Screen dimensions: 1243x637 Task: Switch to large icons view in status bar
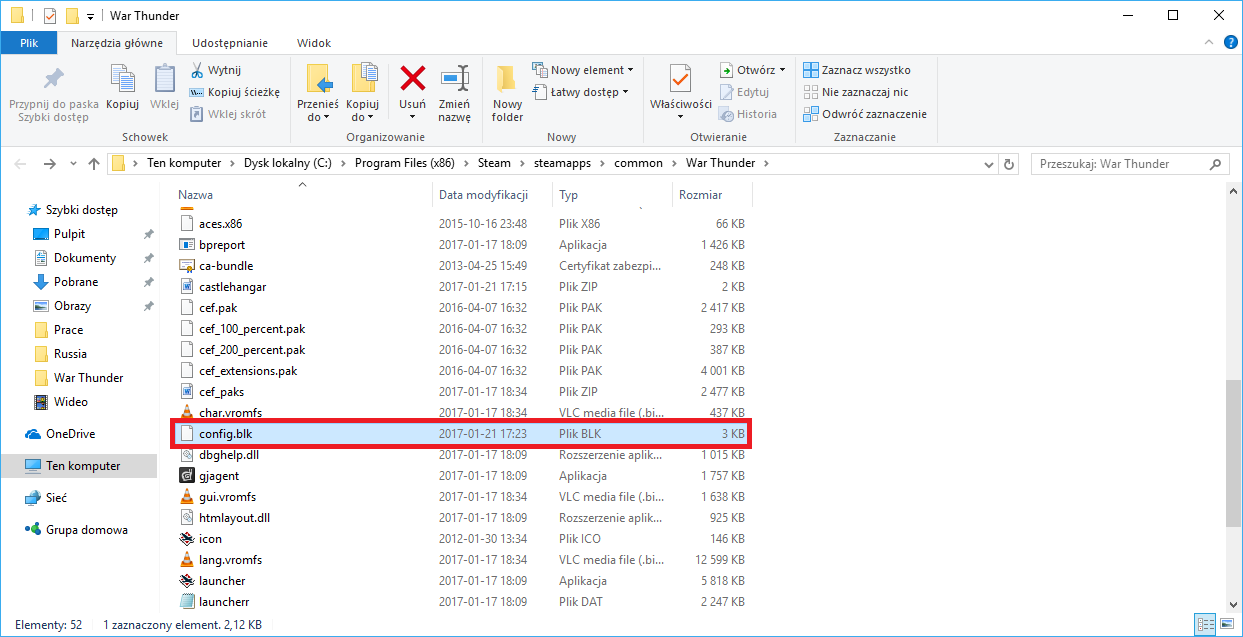point(1227,625)
